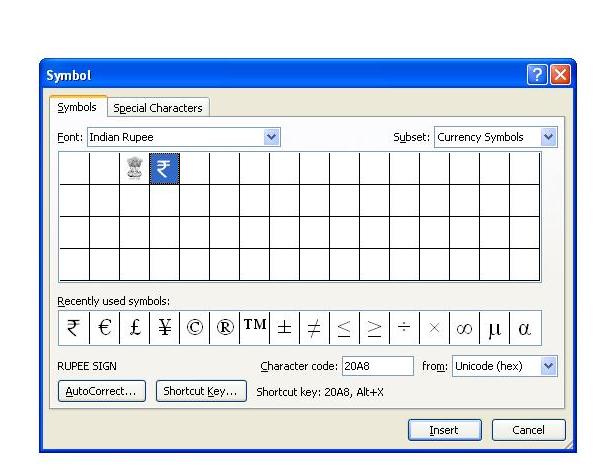
Task: Open the Subset dropdown showing Currency Symbols
Action: (548, 137)
